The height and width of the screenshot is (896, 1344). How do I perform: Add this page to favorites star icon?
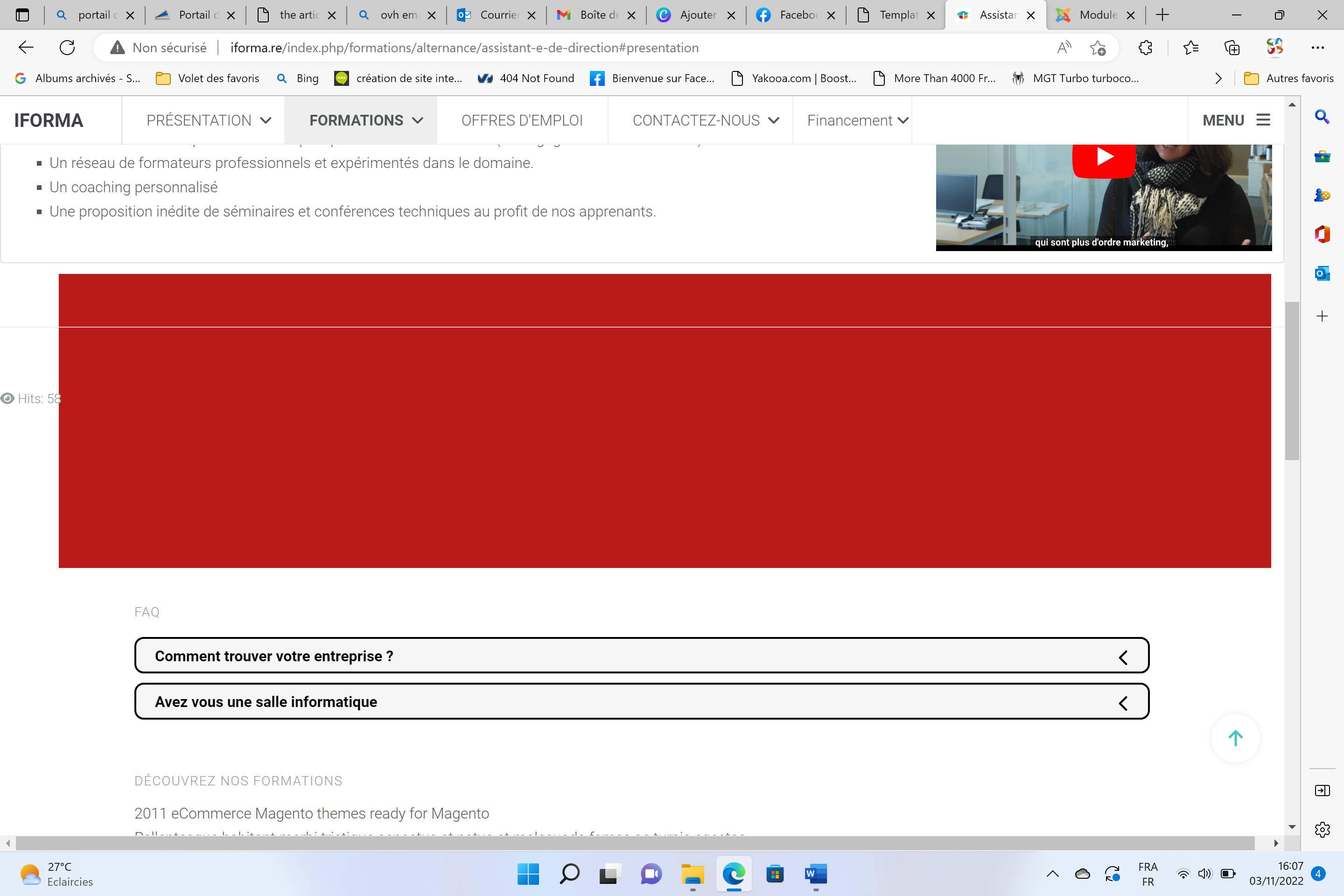(1097, 48)
